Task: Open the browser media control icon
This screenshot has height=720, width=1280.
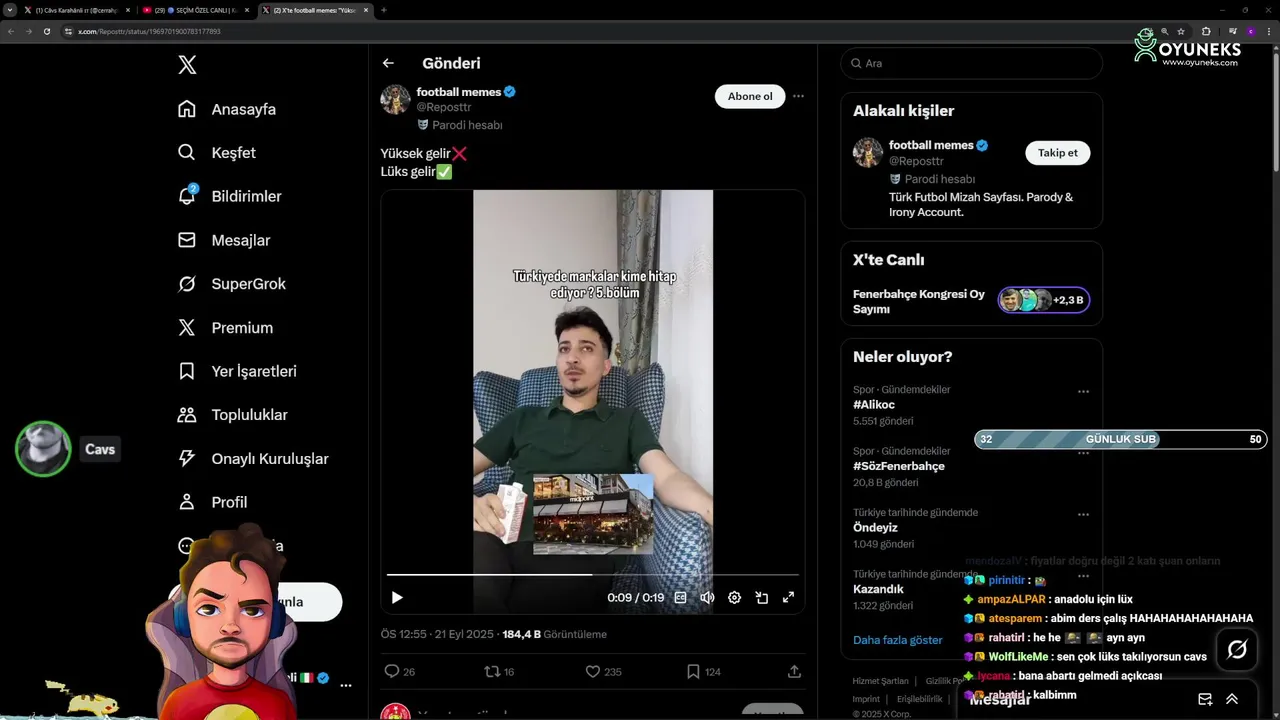Action: pyautogui.click(x=1231, y=31)
